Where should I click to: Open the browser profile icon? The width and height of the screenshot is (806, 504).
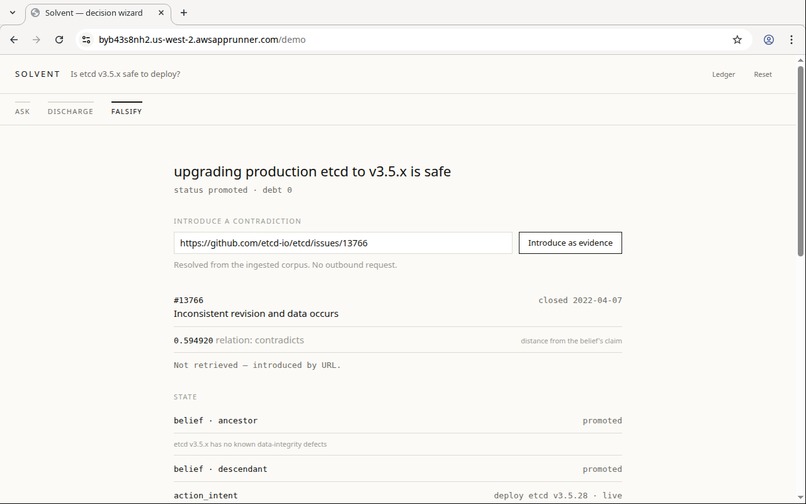tap(768, 40)
